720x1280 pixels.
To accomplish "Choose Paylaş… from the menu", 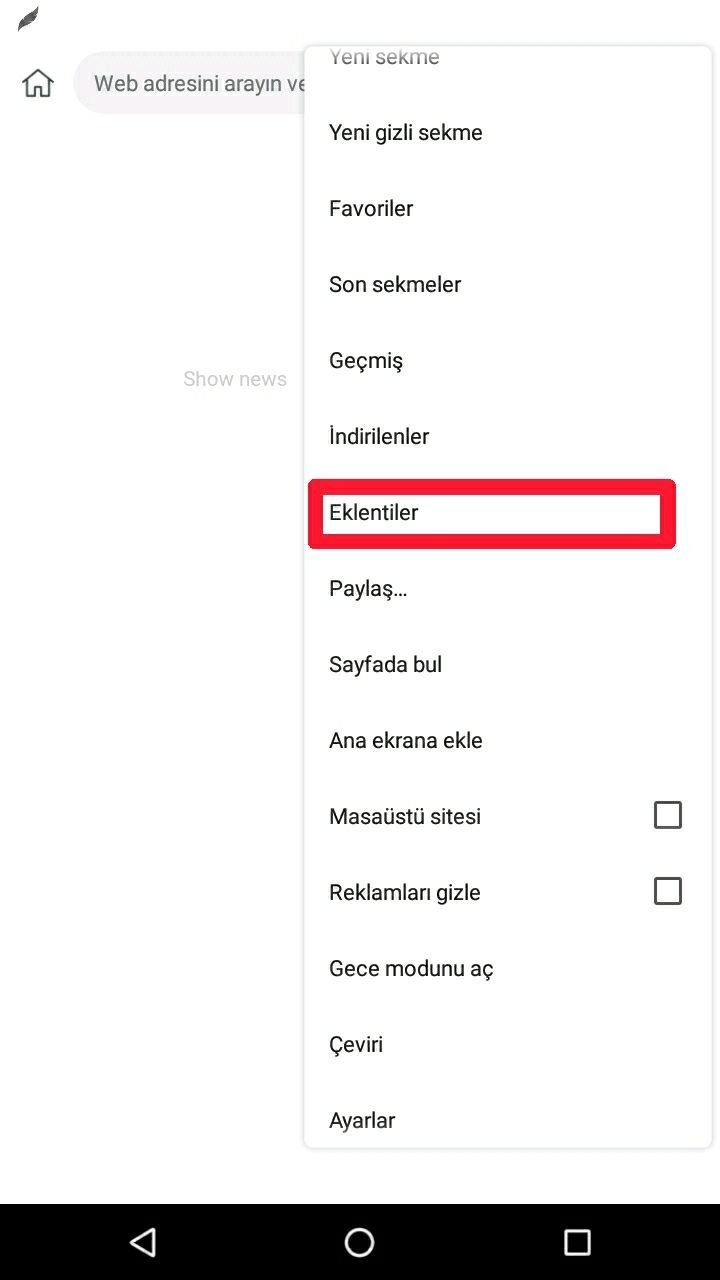I will (368, 589).
